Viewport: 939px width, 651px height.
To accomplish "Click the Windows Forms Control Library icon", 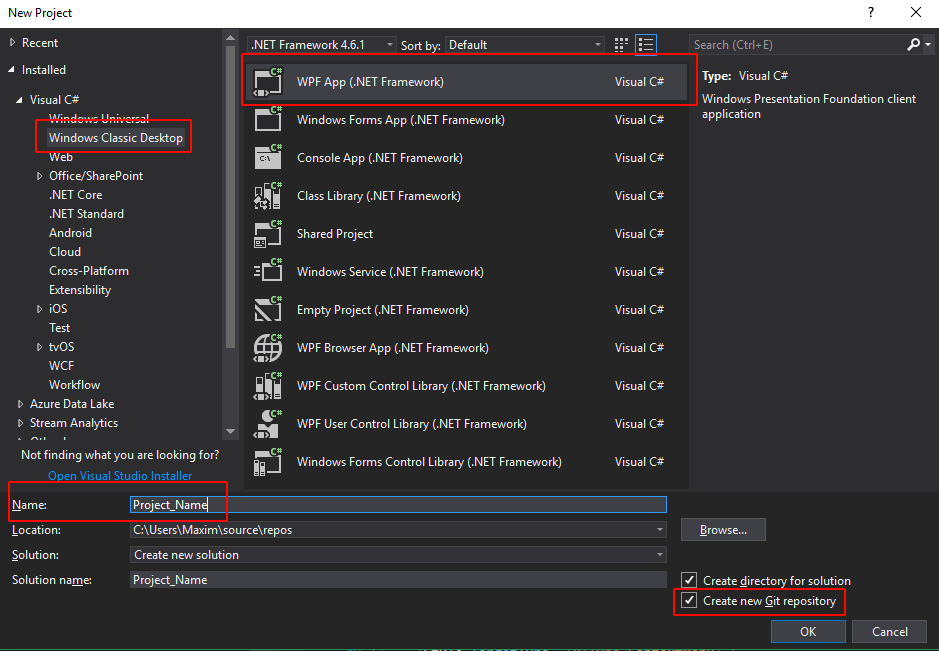I will pos(268,462).
